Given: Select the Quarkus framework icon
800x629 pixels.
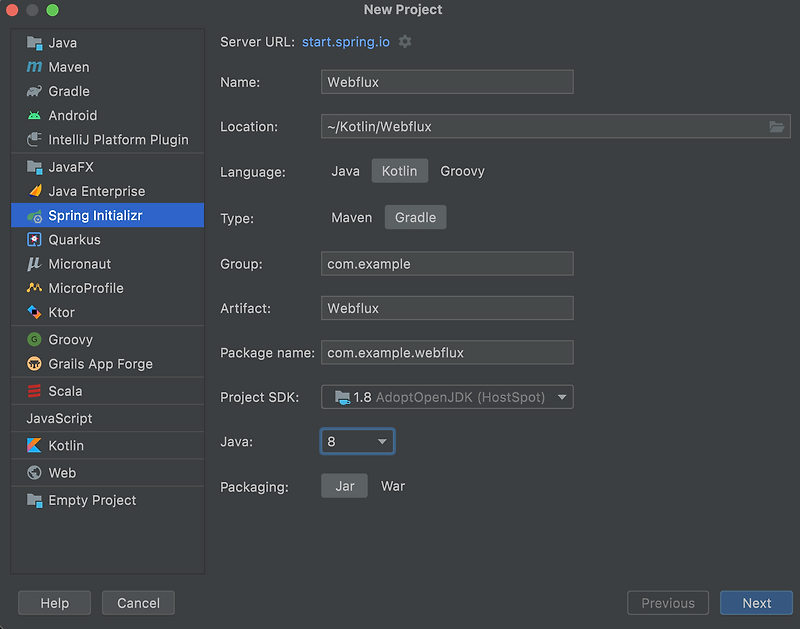Looking at the screenshot, I should point(36,239).
